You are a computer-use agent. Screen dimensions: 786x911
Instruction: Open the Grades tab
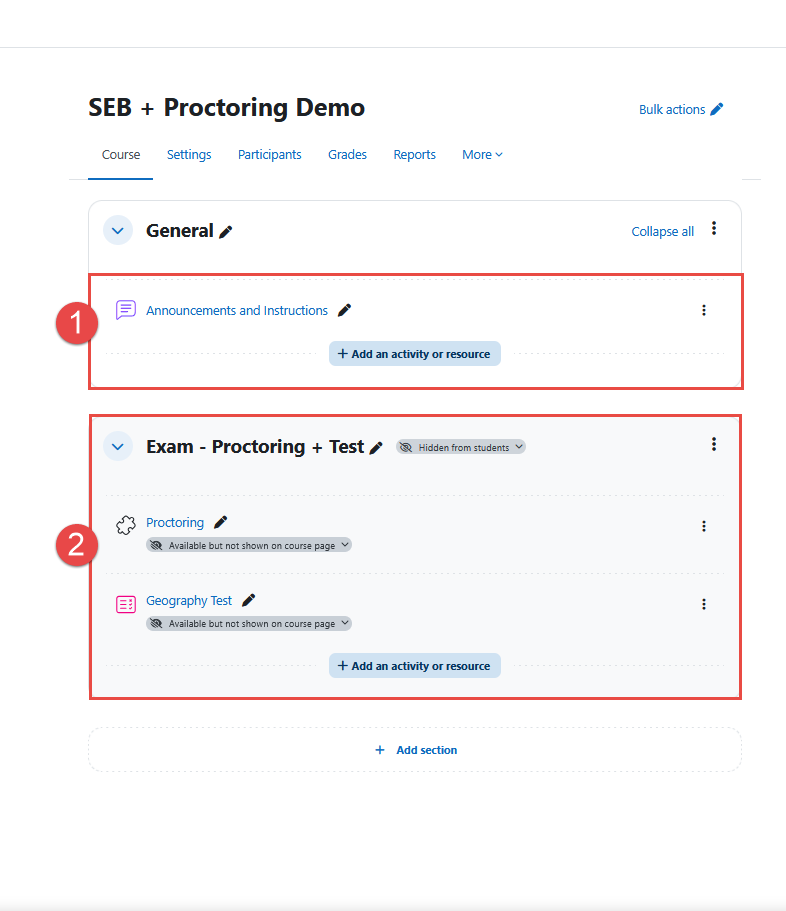pos(347,155)
